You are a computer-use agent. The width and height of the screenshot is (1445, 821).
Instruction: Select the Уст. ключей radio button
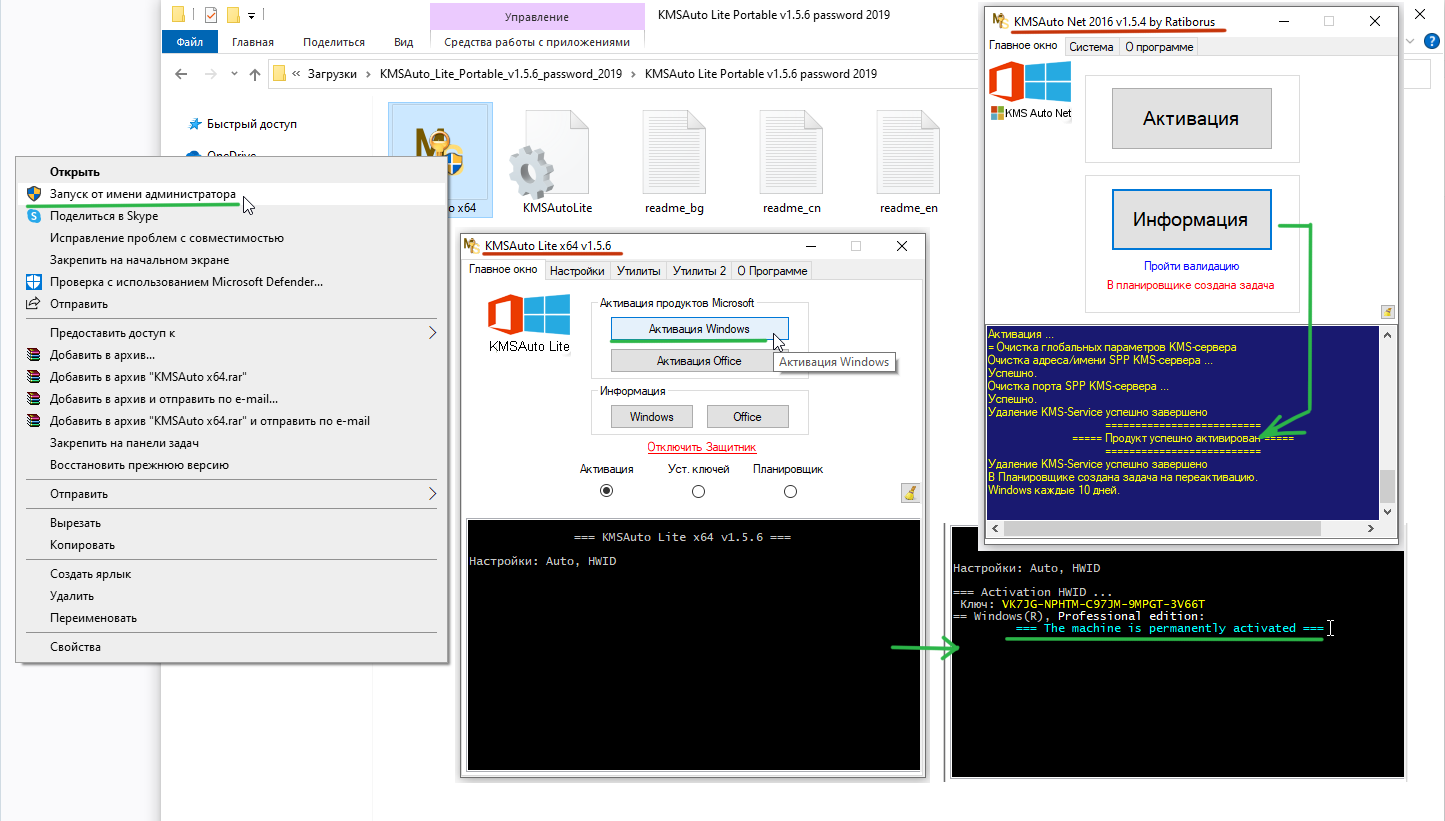(698, 491)
